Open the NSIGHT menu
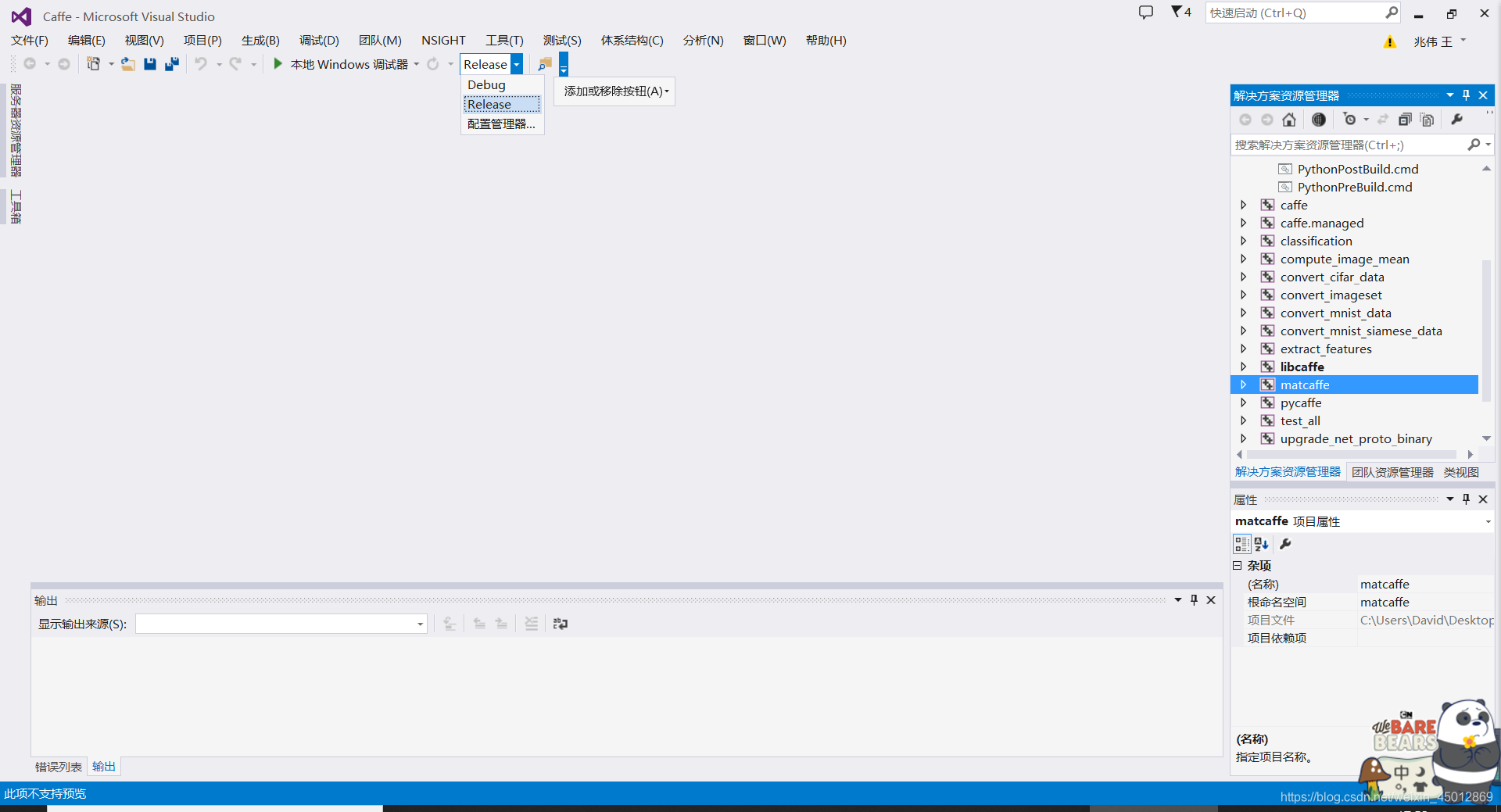 [443, 41]
